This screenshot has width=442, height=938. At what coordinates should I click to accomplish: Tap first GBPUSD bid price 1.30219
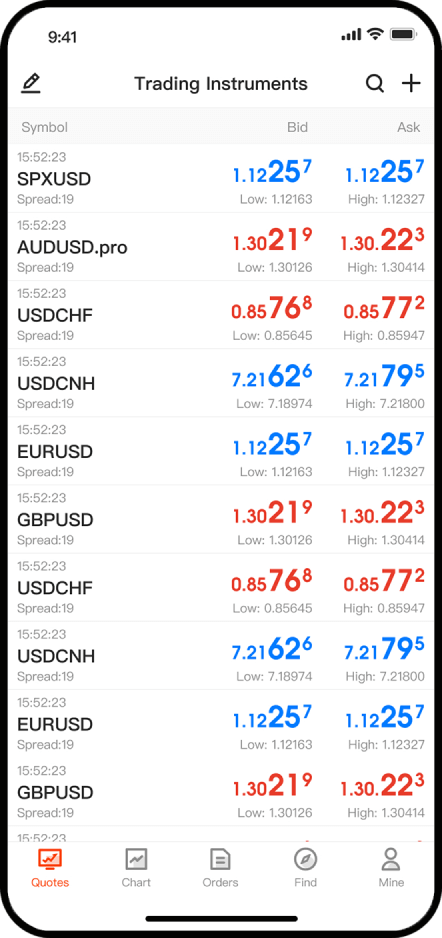coord(272,514)
